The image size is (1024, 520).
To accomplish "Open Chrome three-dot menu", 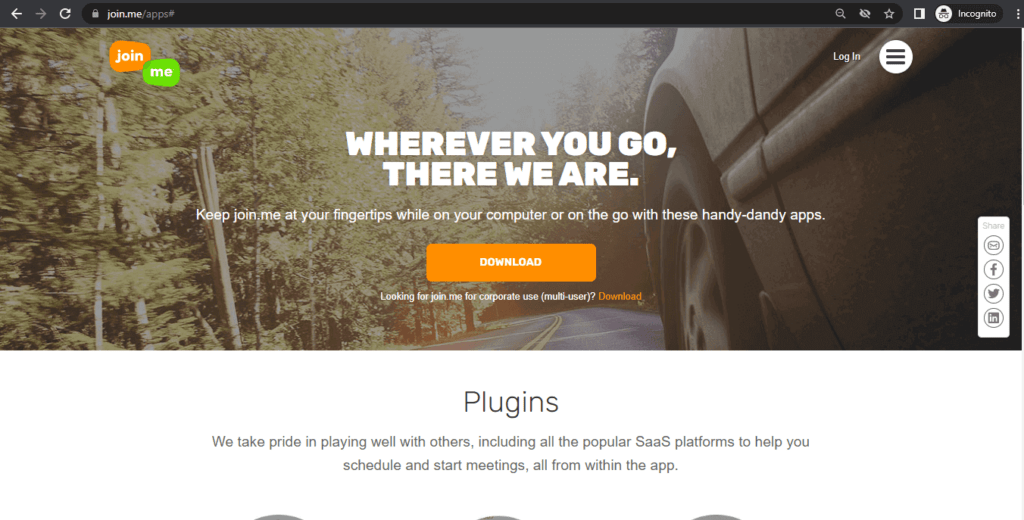I will pos(1017,14).
